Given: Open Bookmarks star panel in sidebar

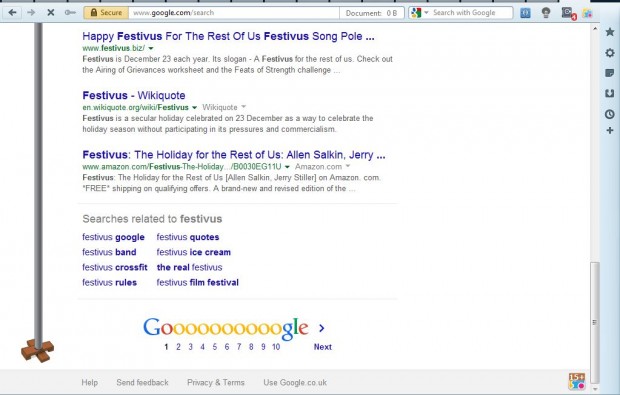Looking at the screenshot, I should [610, 32].
